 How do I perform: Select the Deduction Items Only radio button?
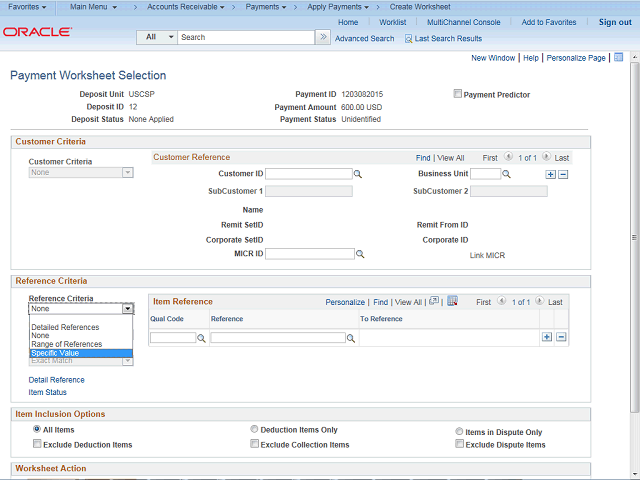[x=255, y=430]
